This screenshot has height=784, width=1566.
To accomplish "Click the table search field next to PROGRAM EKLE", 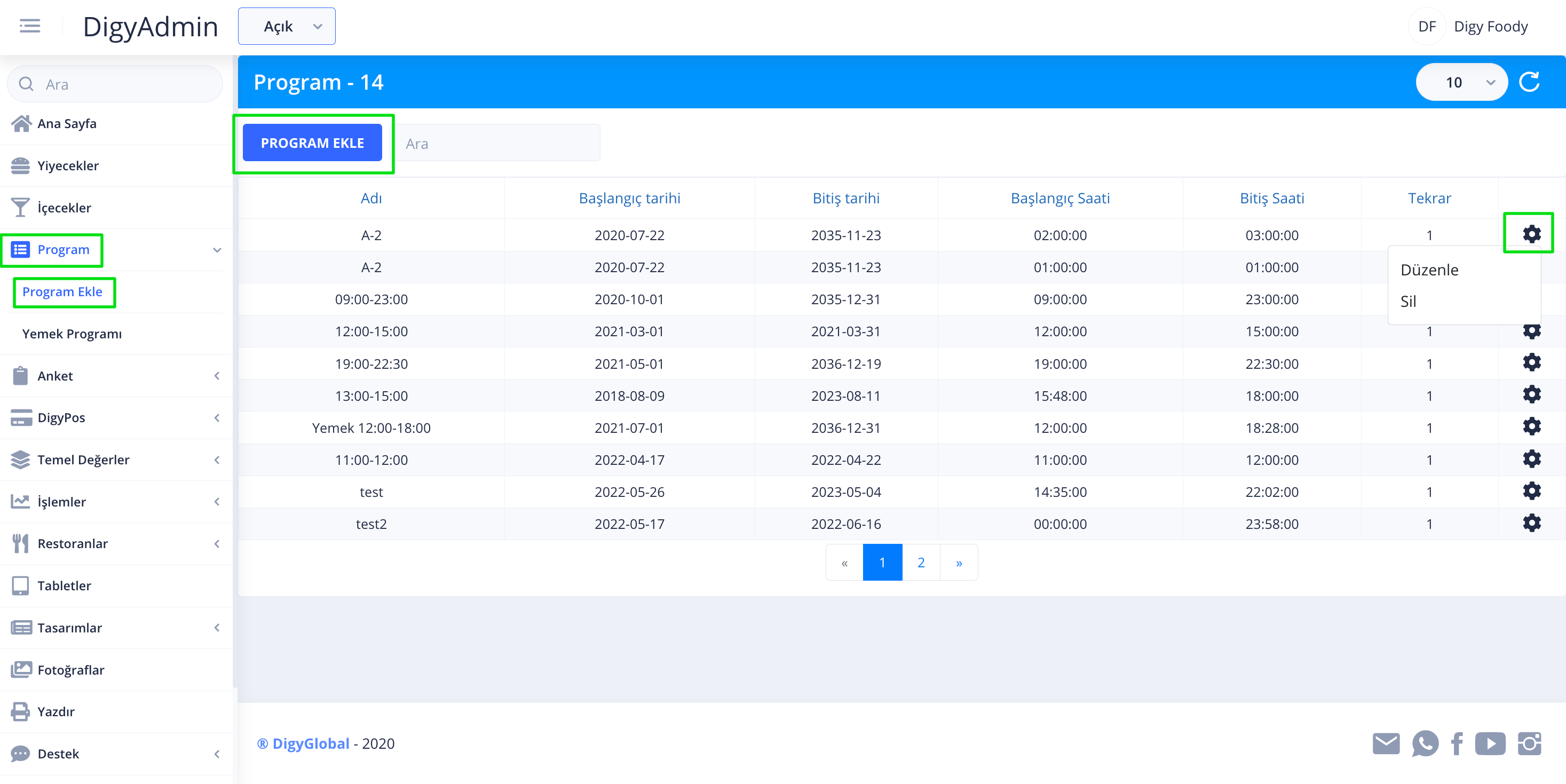I will (x=499, y=144).
